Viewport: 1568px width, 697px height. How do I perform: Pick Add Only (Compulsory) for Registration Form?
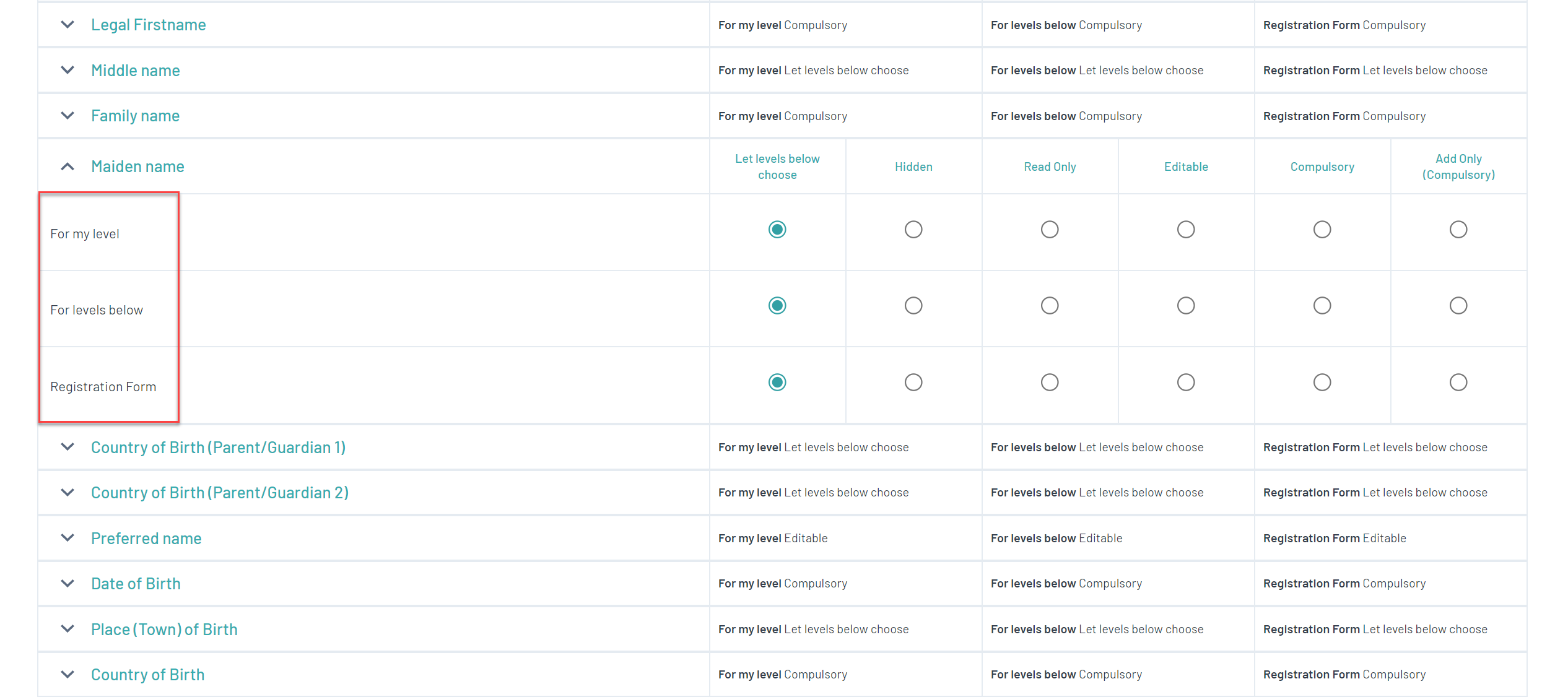click(x=1458, y=383)
